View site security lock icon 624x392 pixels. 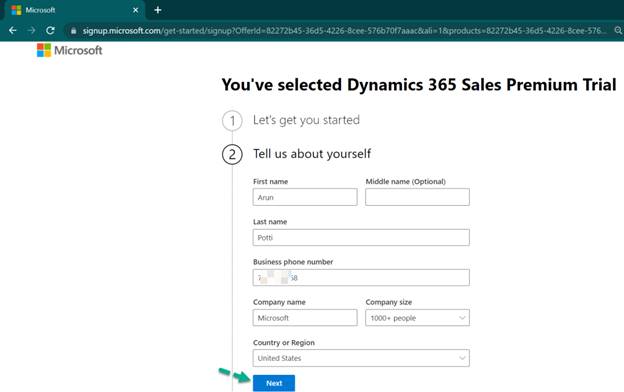coord(73,31)
